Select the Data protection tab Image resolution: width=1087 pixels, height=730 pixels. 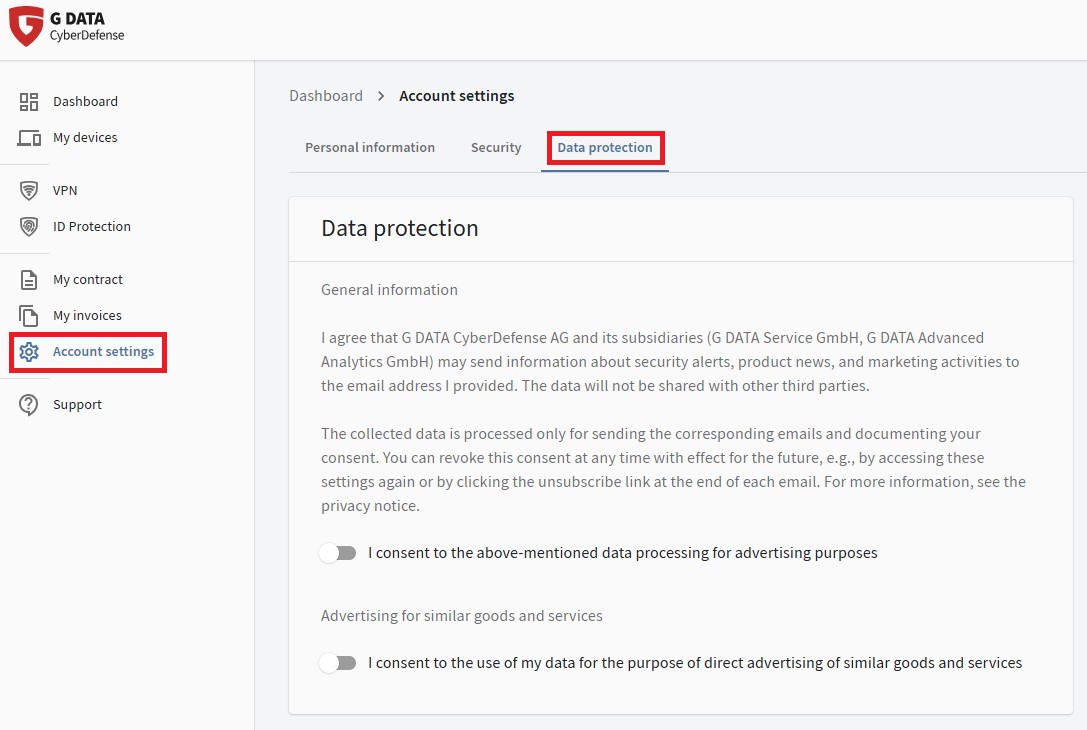coord(605,148)
